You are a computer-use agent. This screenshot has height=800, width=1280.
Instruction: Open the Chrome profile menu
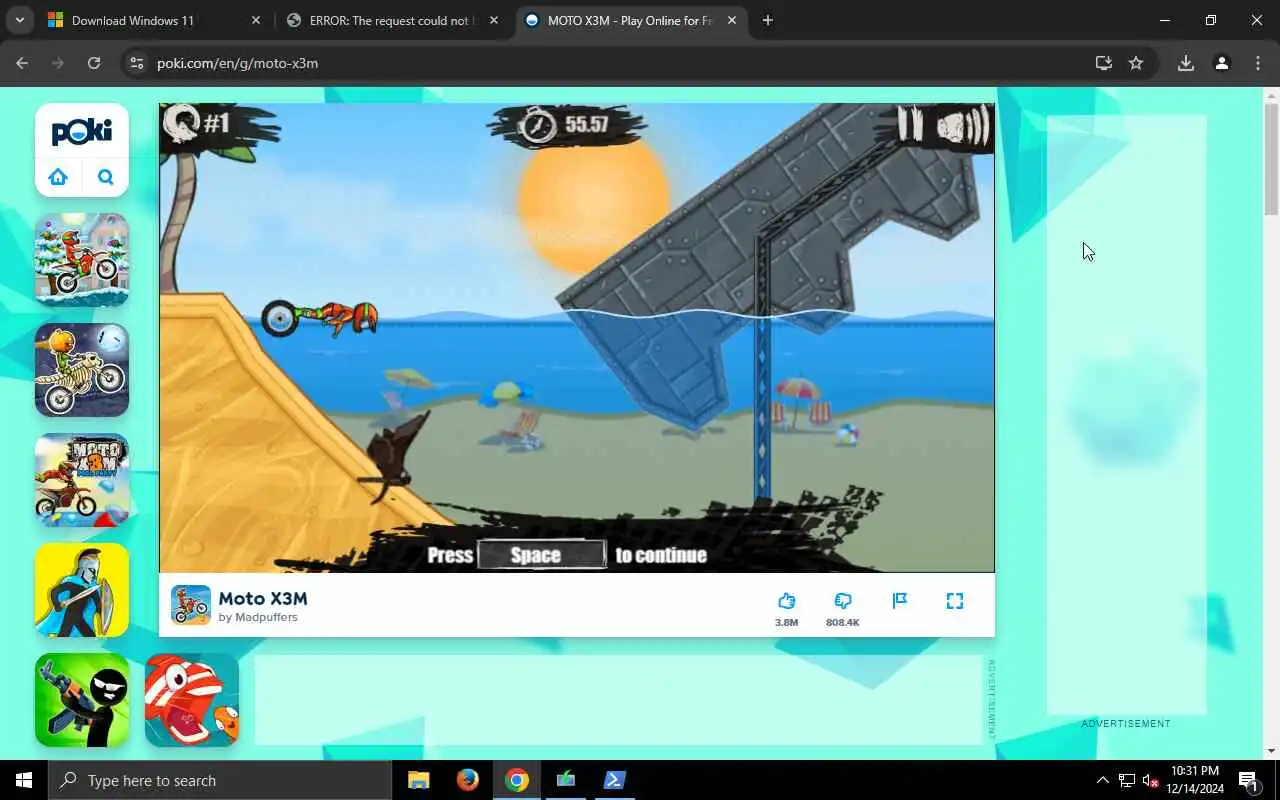coord(1221,63)
